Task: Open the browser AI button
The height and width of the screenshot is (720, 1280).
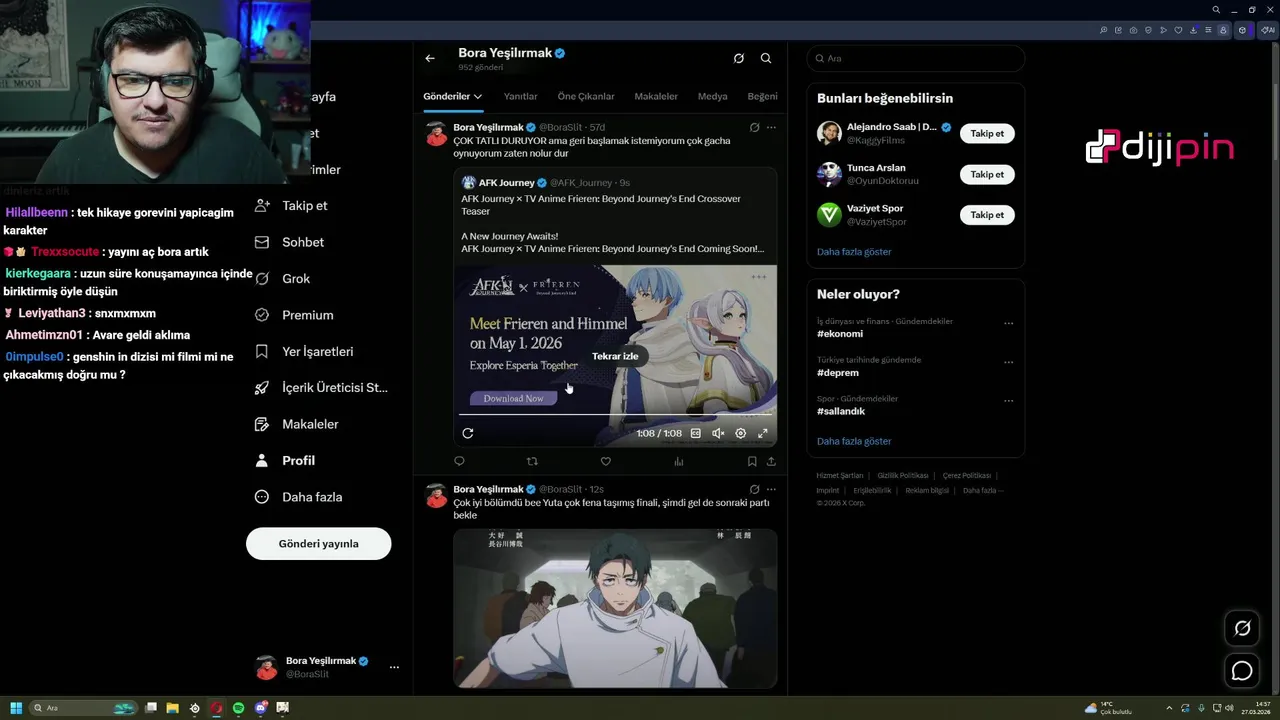Action: click(1268, 30)
